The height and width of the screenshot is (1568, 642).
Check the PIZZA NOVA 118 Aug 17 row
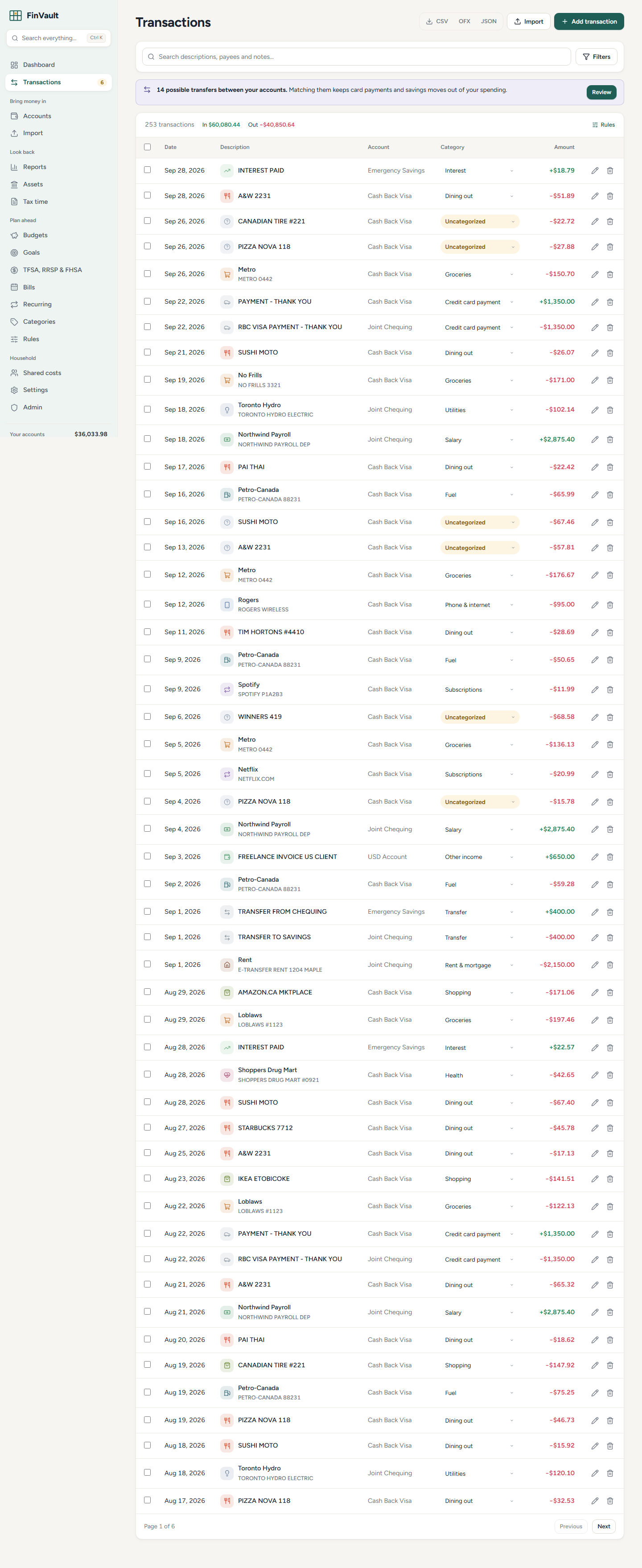coord(147,1500)
